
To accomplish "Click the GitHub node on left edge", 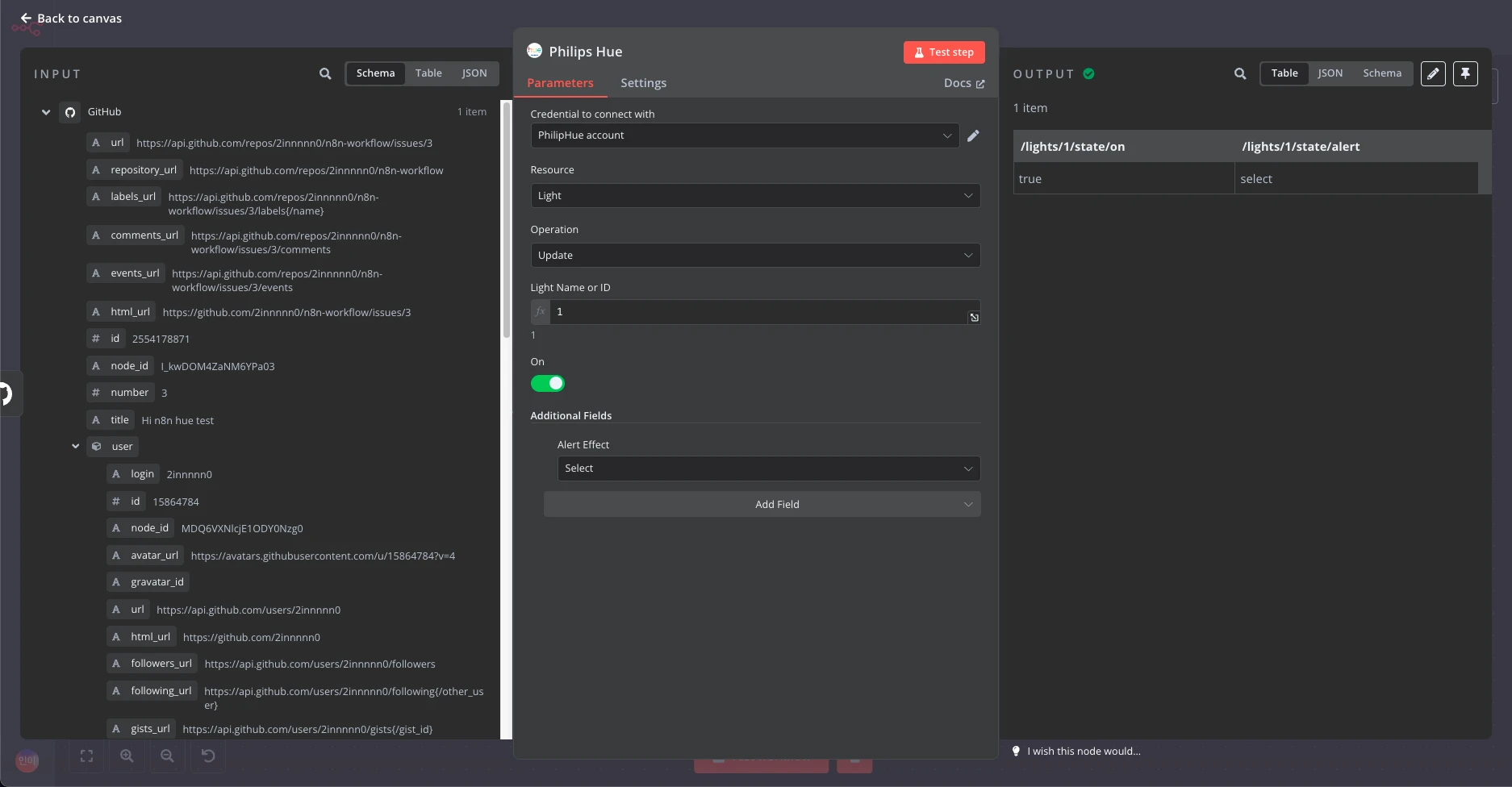I will click(x=8, y=393).
